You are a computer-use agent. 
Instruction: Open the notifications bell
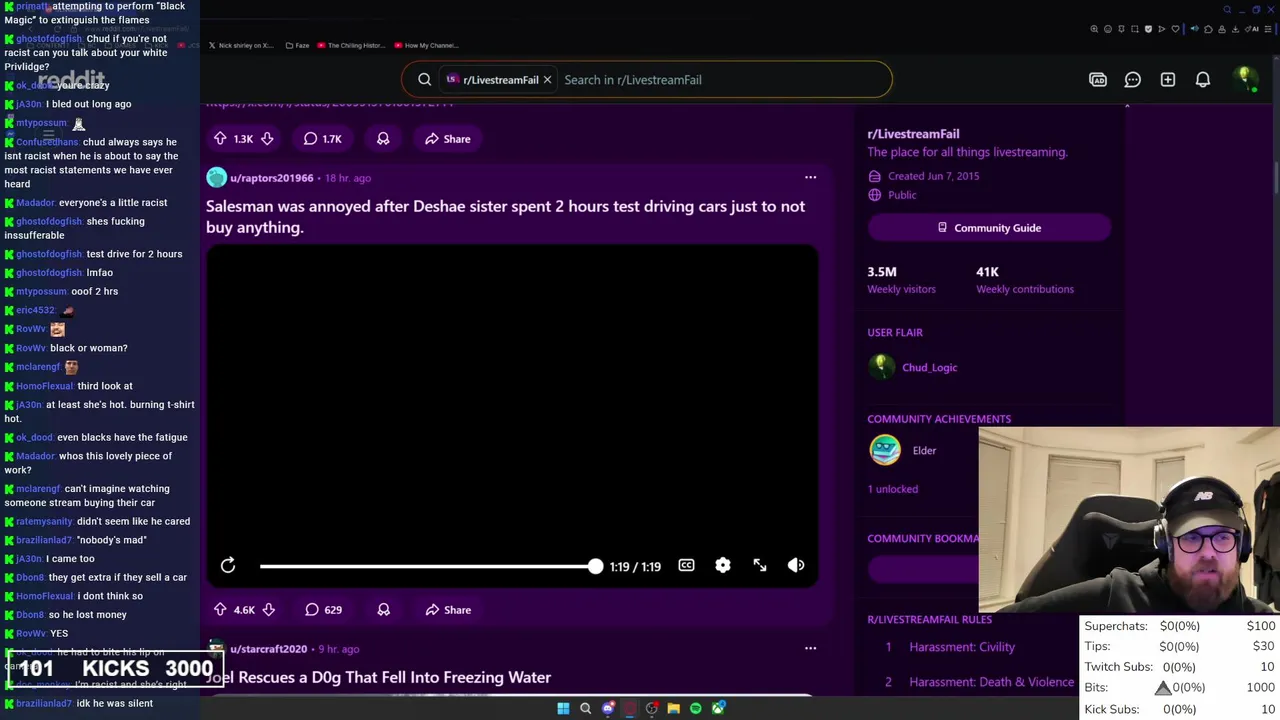(1203, 80)
